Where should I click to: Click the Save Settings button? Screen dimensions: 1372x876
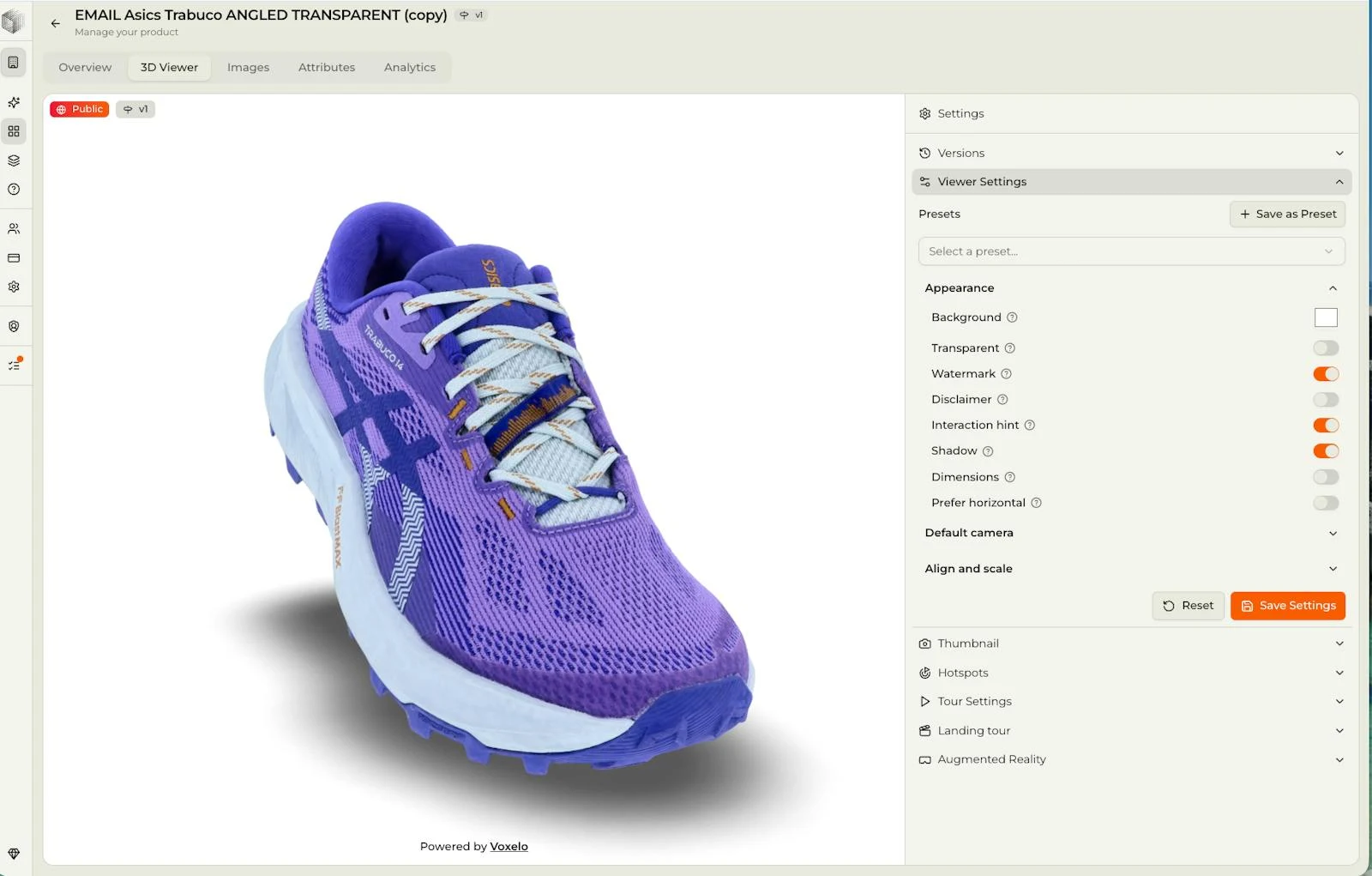click(1287, 606)
